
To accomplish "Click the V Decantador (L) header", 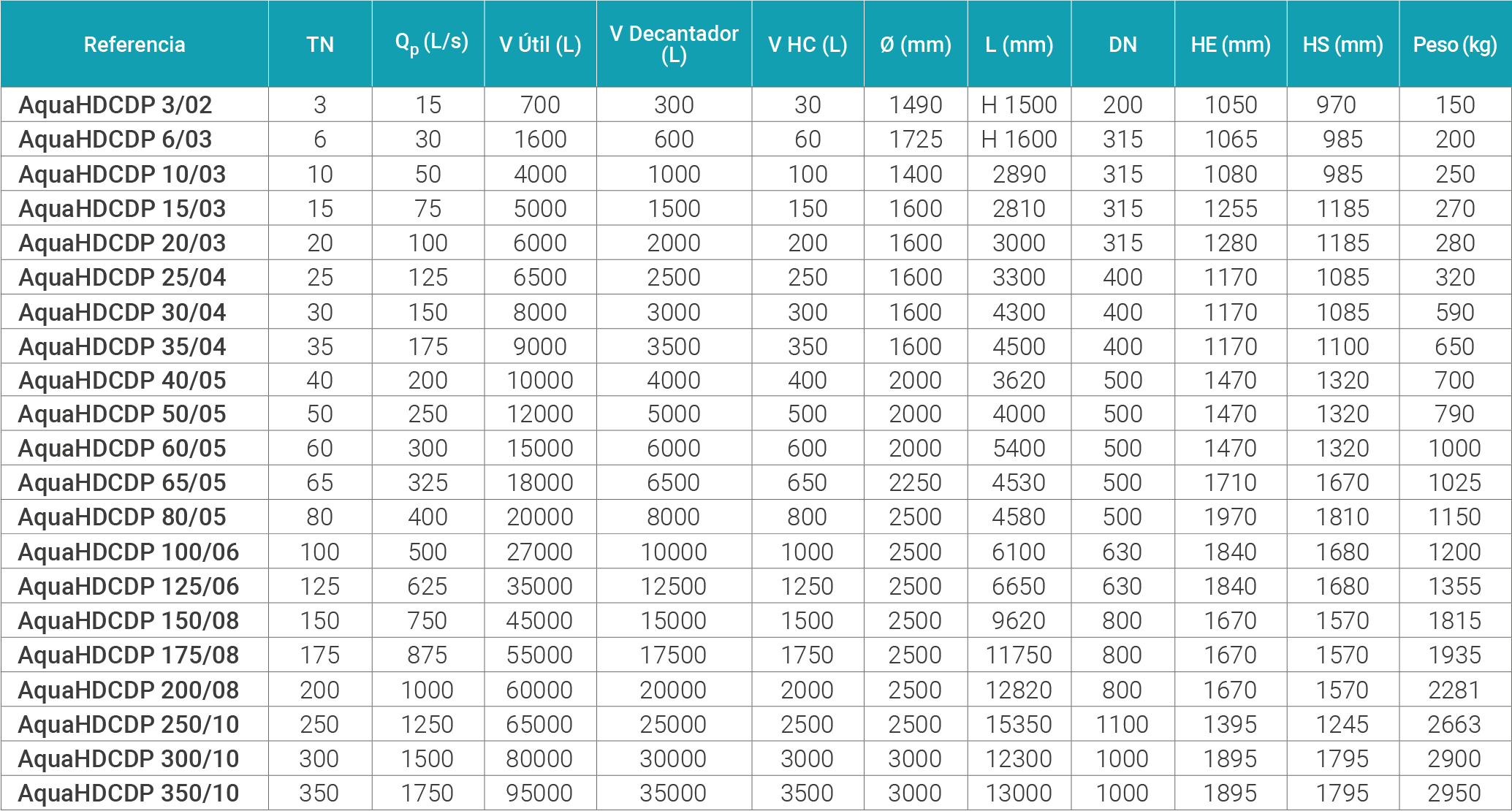I will [674, 44].
